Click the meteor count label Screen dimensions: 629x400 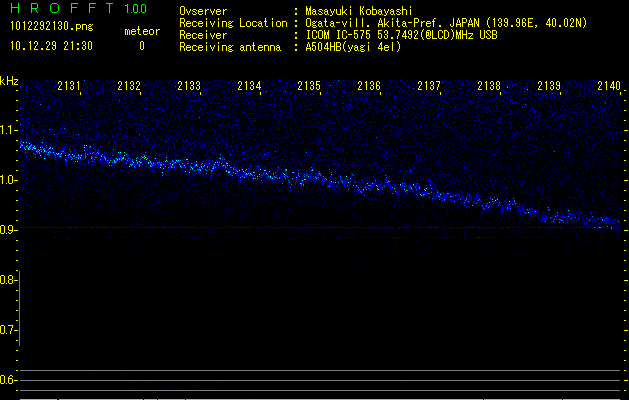[142, 31]
